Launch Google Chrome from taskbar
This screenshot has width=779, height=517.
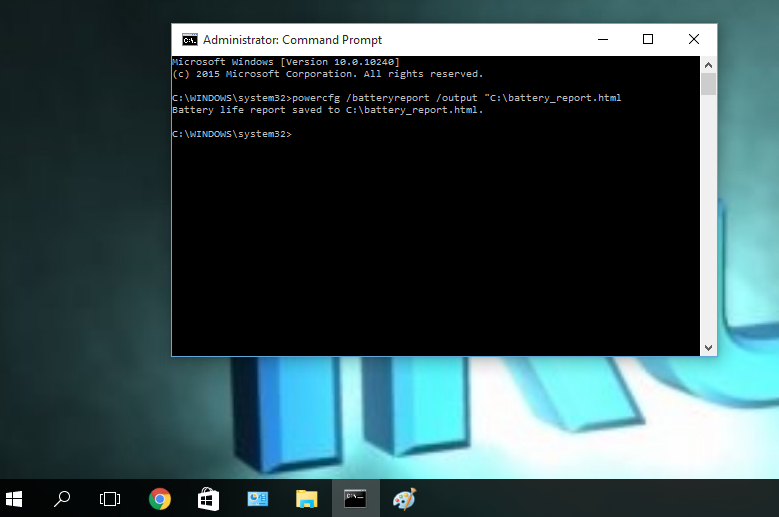tap(159, 499)
